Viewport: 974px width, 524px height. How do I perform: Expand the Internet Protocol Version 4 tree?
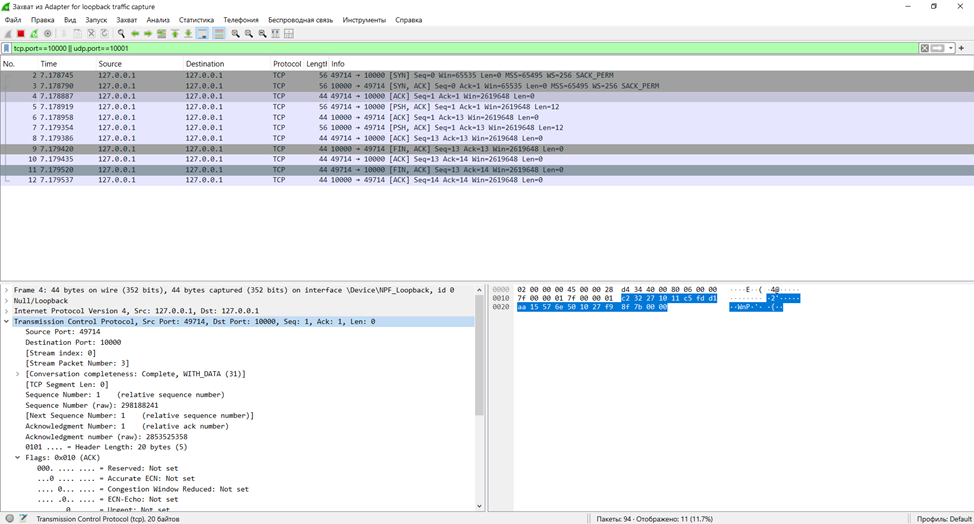tap(7, 311)
